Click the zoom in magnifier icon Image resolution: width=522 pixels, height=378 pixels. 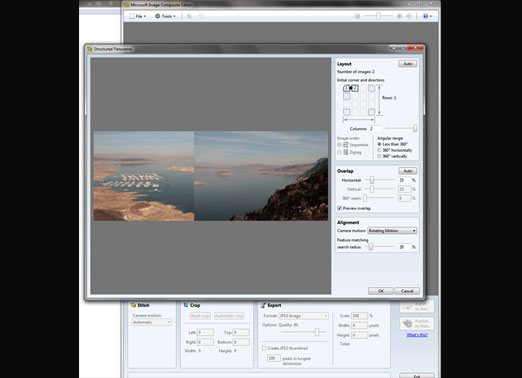[399, 16]
